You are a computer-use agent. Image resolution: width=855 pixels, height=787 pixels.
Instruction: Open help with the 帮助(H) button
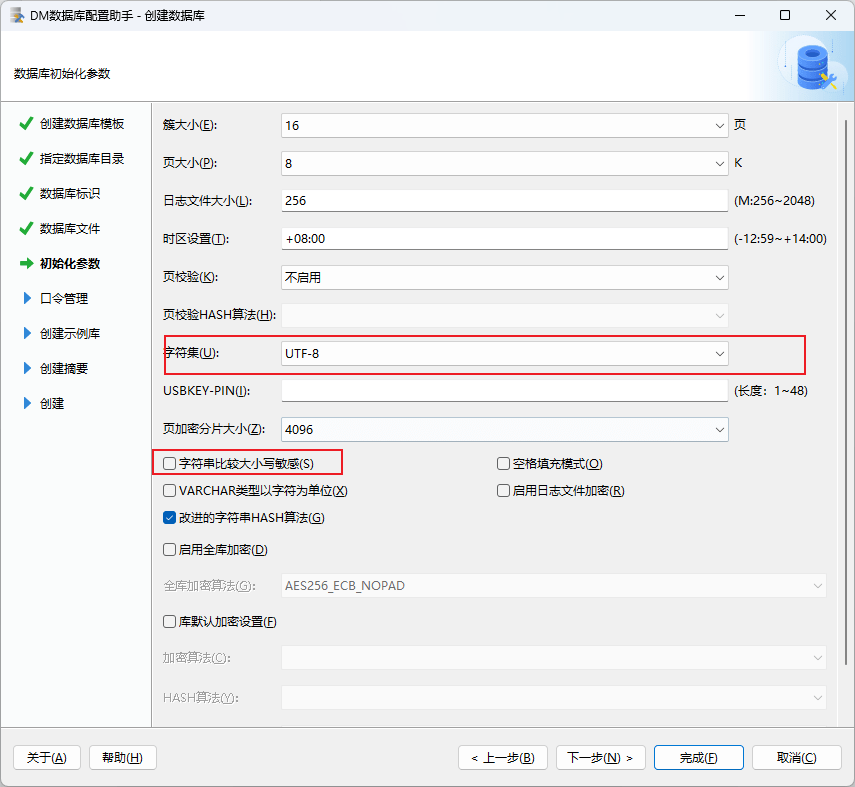coord(123,758)
